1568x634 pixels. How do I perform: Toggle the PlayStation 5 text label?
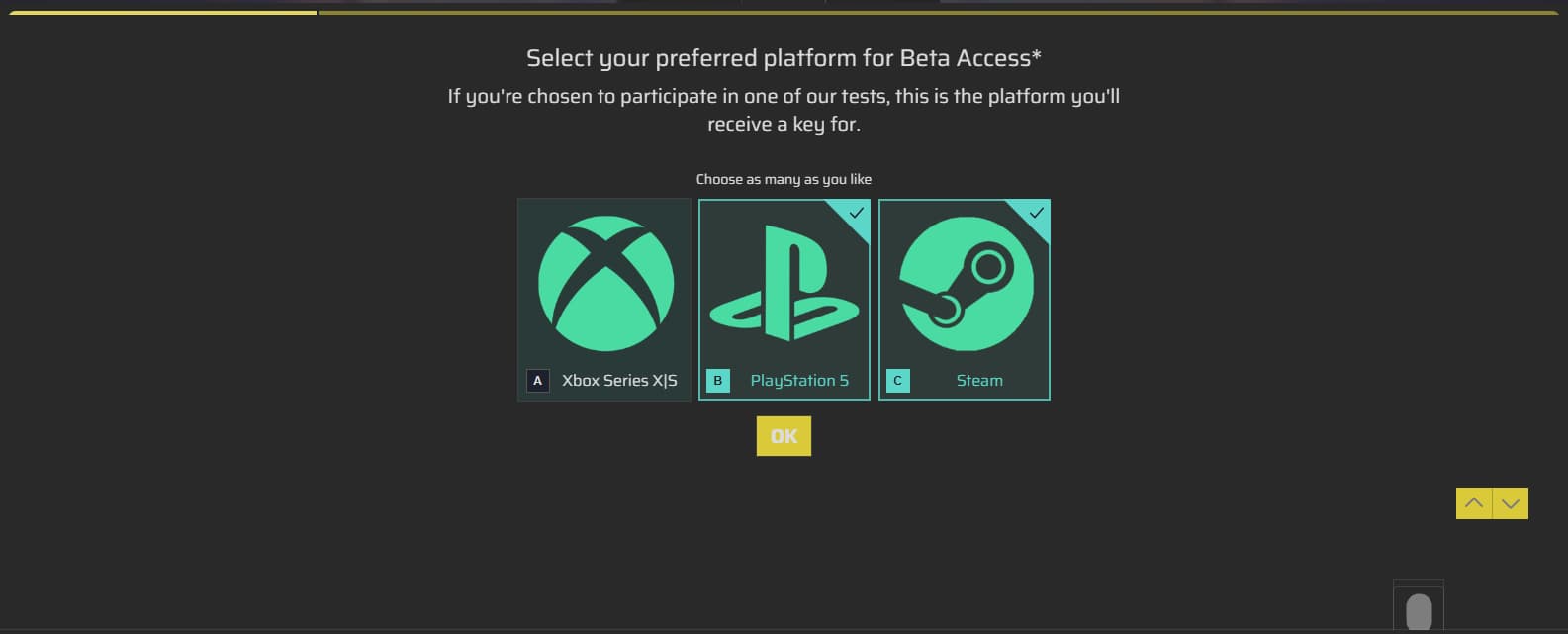coord(799,381)
